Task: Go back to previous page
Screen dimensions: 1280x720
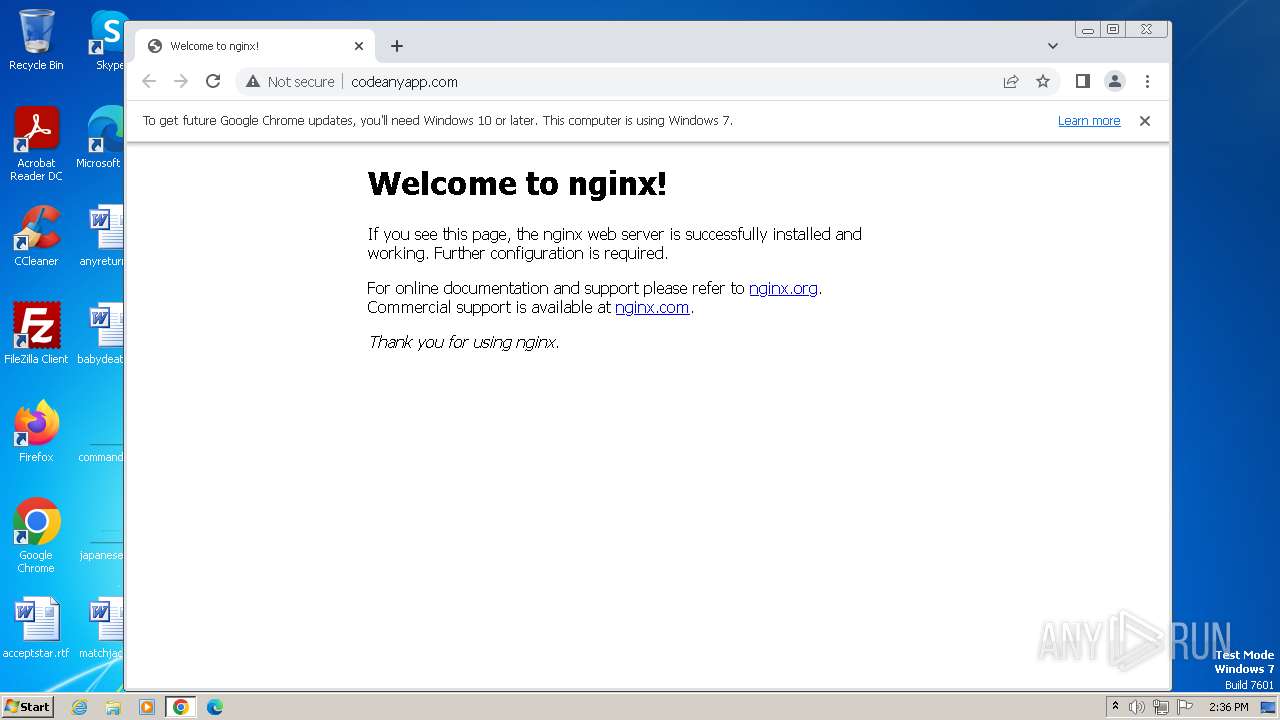Action: pyautogui.click(x=149, y=82)
